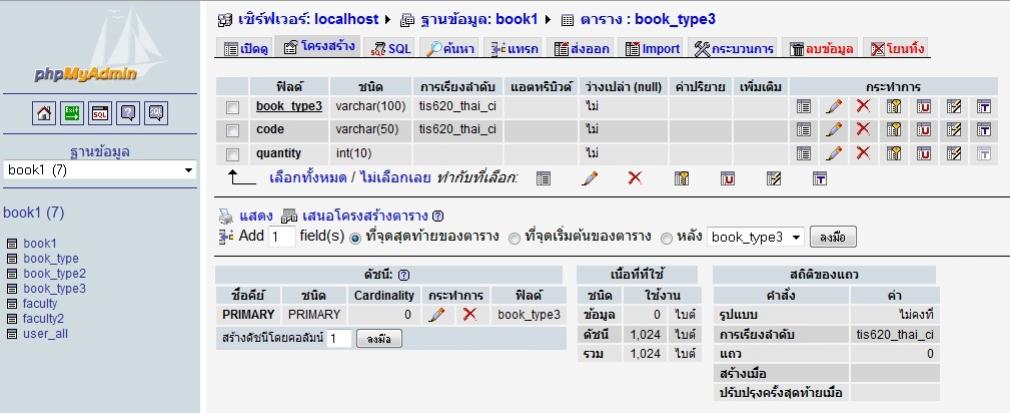Viewport: 1010px width, 413px height.
Task: Click เสนอโครงสร้างตาราง link
Action: coord(363,216)
